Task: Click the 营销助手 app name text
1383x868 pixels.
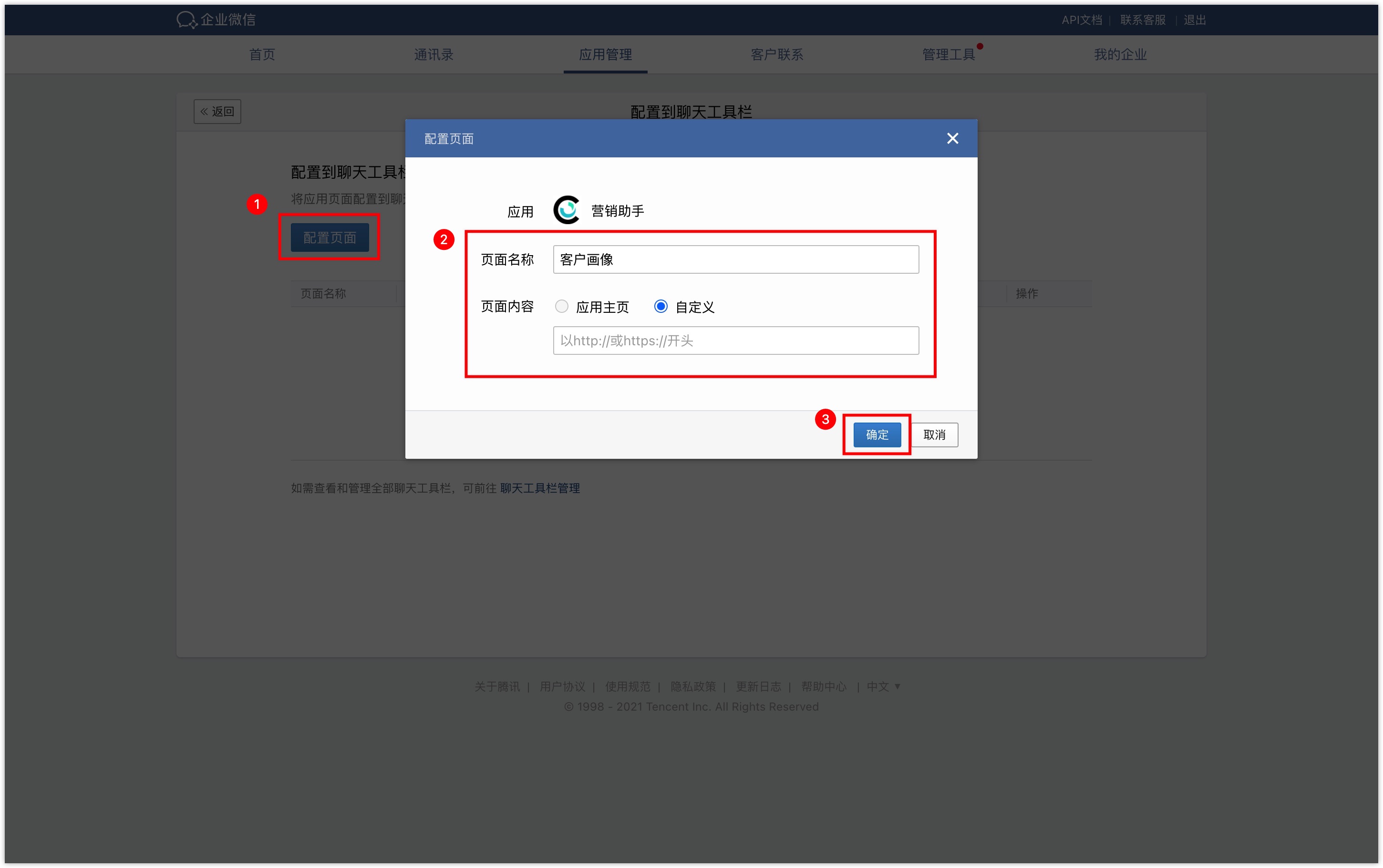Action: [618, 211]
